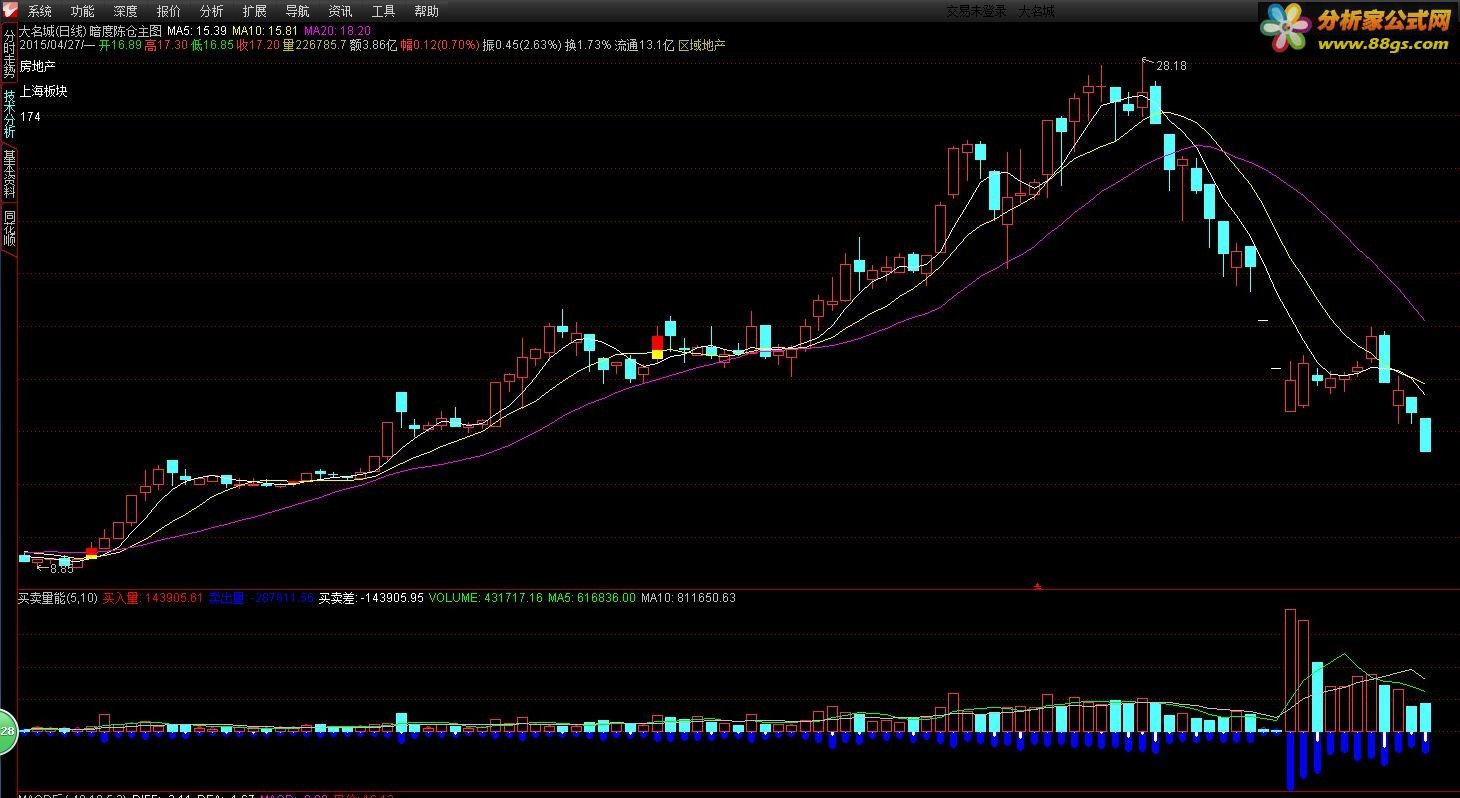Click the yellow-red signal candle mid-chart
This screenshot has height=798, width=1460.
(x=657, y=347)
